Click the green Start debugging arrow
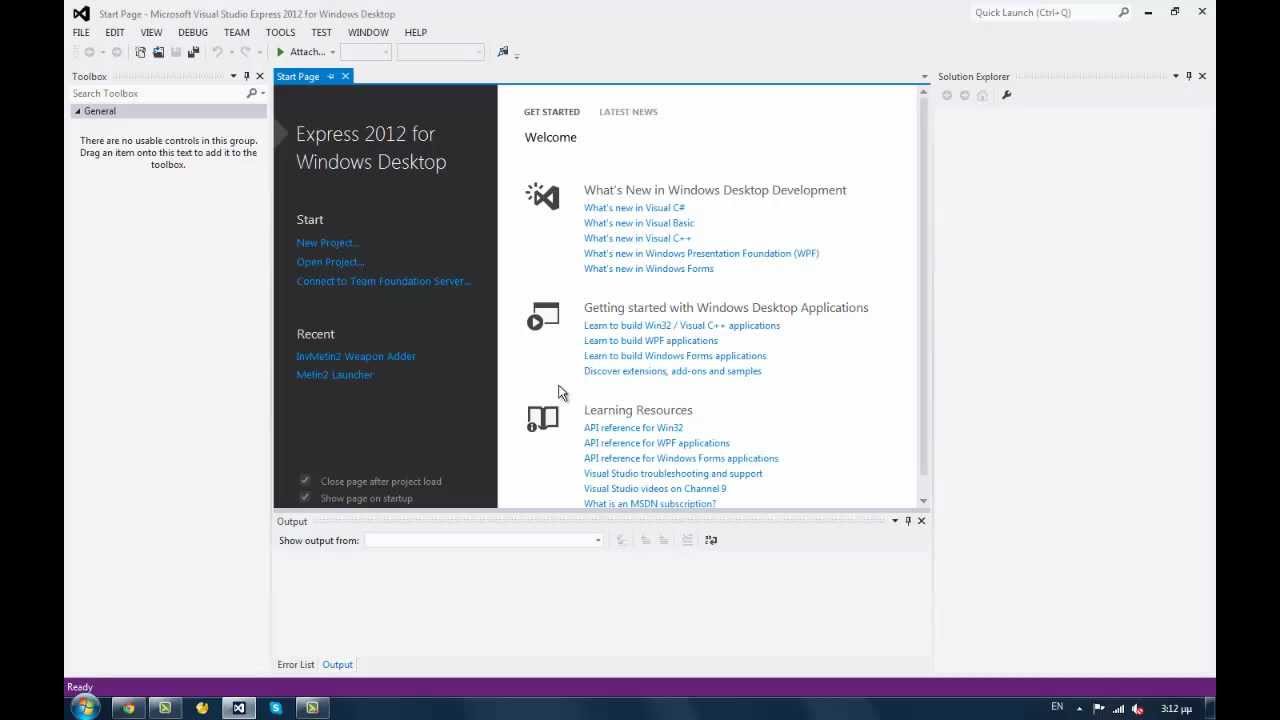The width and height of the screenshot is (1280, 720). [281, 52]
